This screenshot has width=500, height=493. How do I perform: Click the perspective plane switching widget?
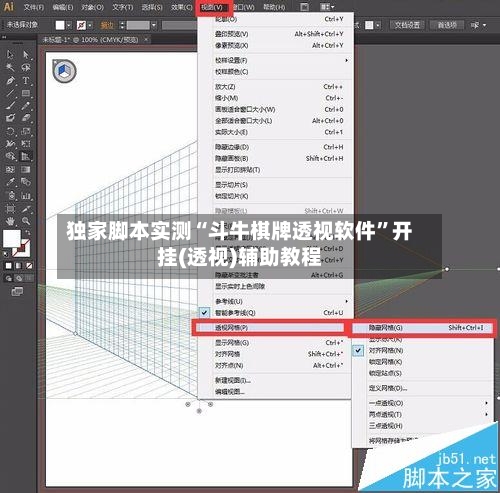65,71
